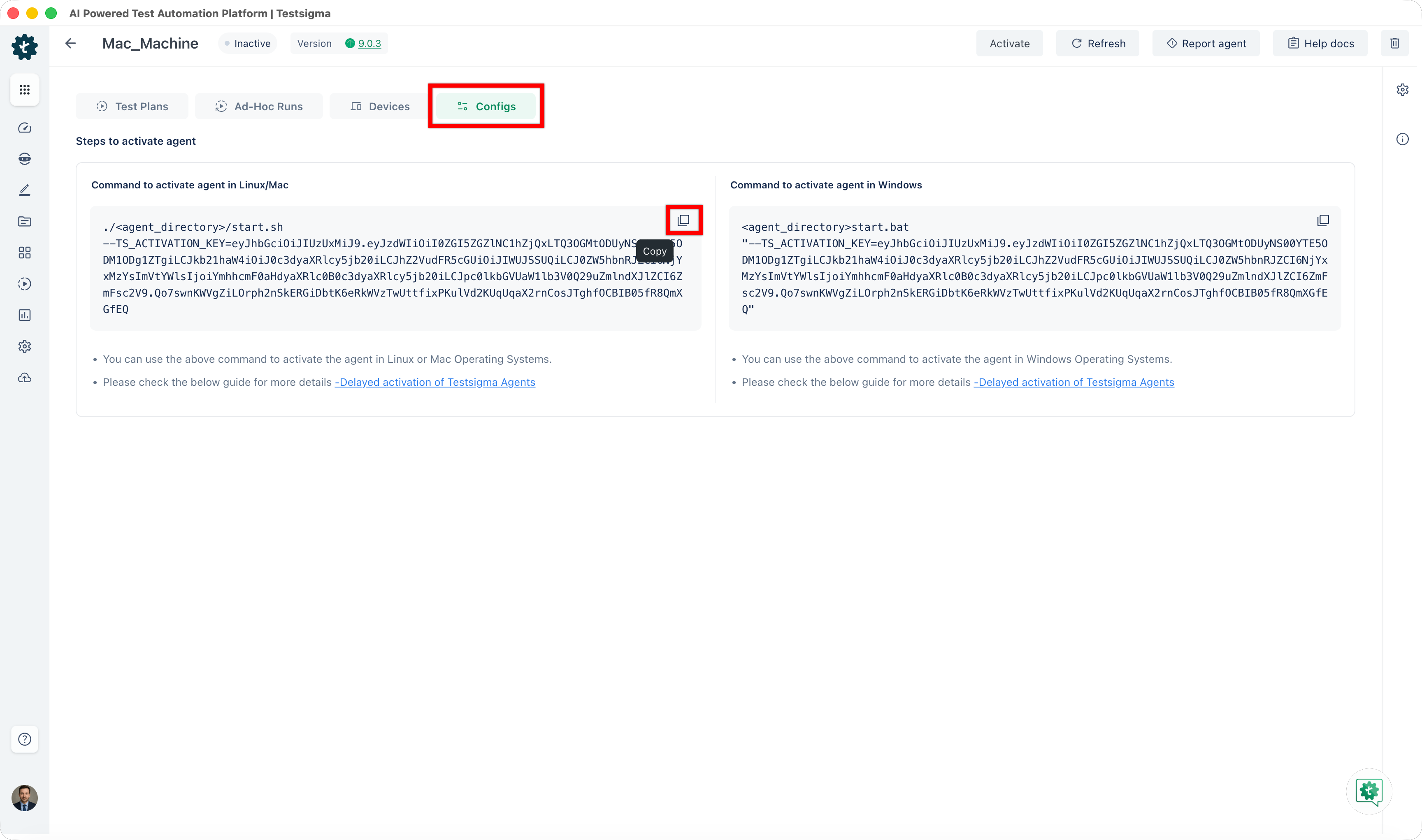Click the Mac_Machine agent title

click(x=150, y=44)
